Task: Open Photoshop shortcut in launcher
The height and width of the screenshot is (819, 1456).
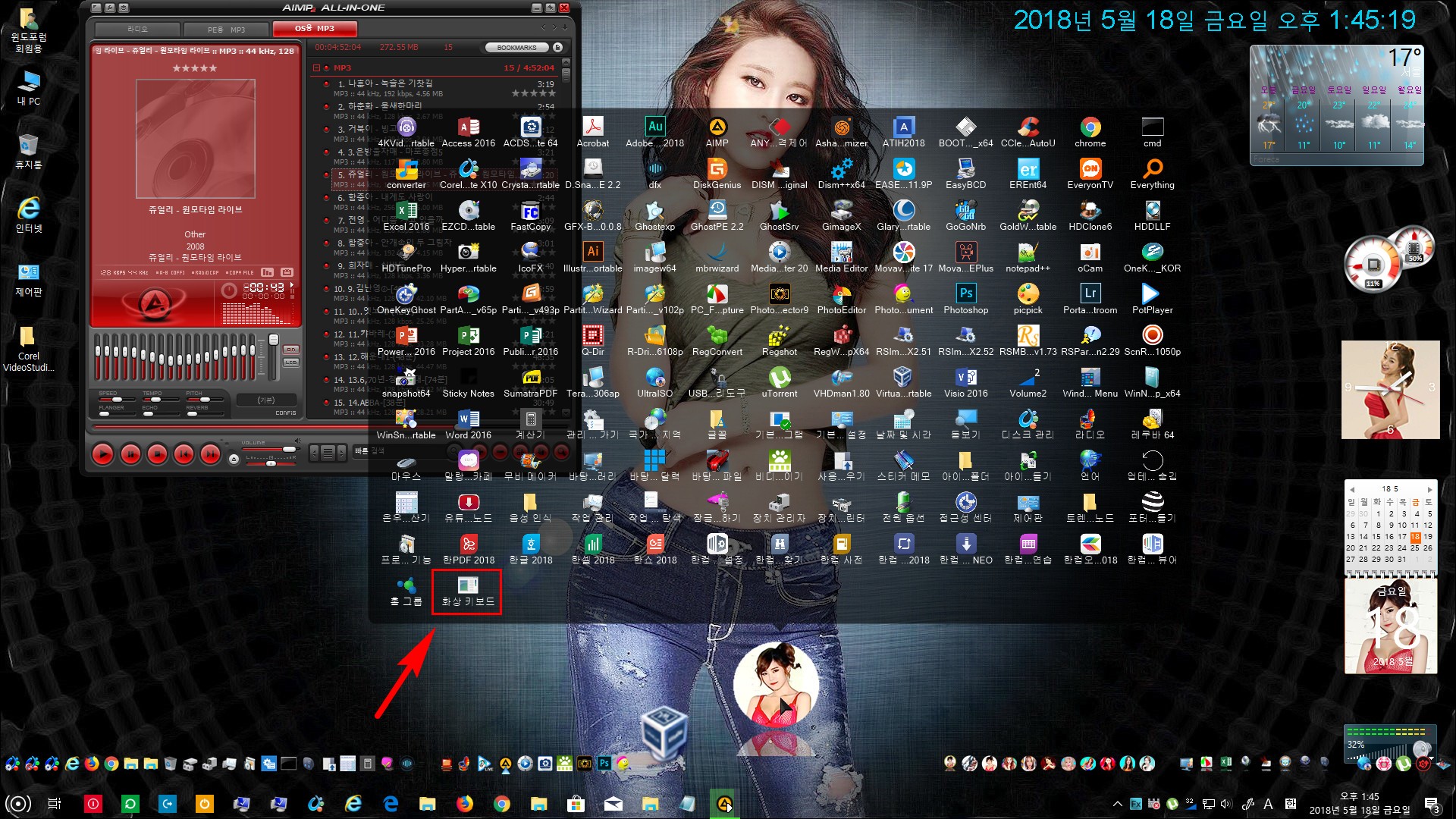Action: pos(965,300)
